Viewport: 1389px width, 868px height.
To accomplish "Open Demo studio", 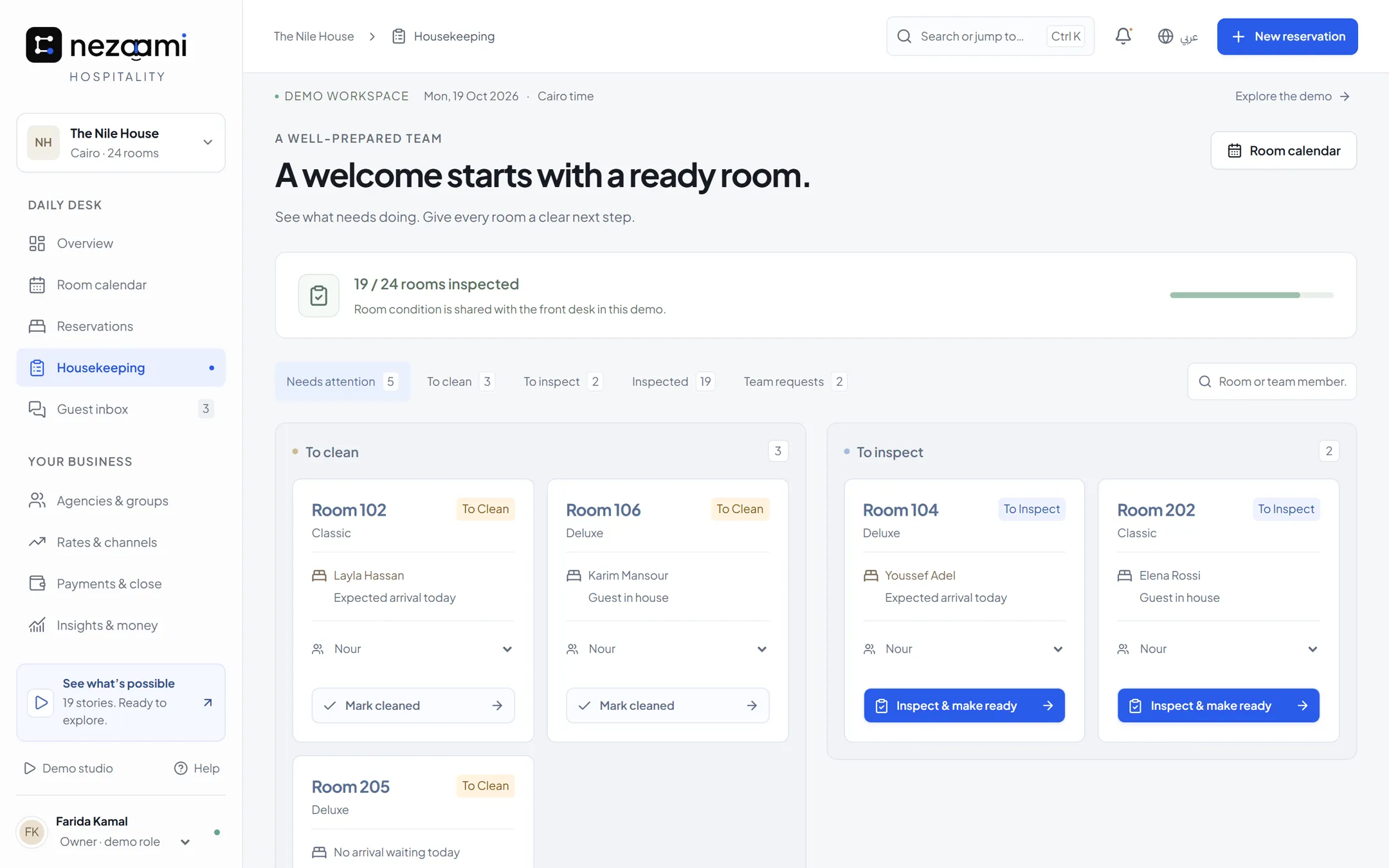I will (x=68, y=768).
